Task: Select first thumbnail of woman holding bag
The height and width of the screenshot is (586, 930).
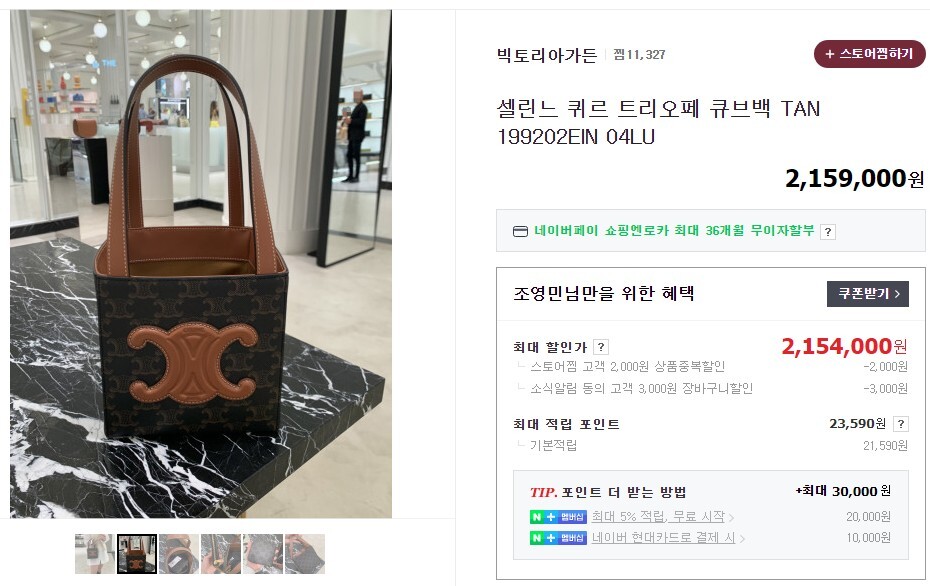Action: point(95,554)
